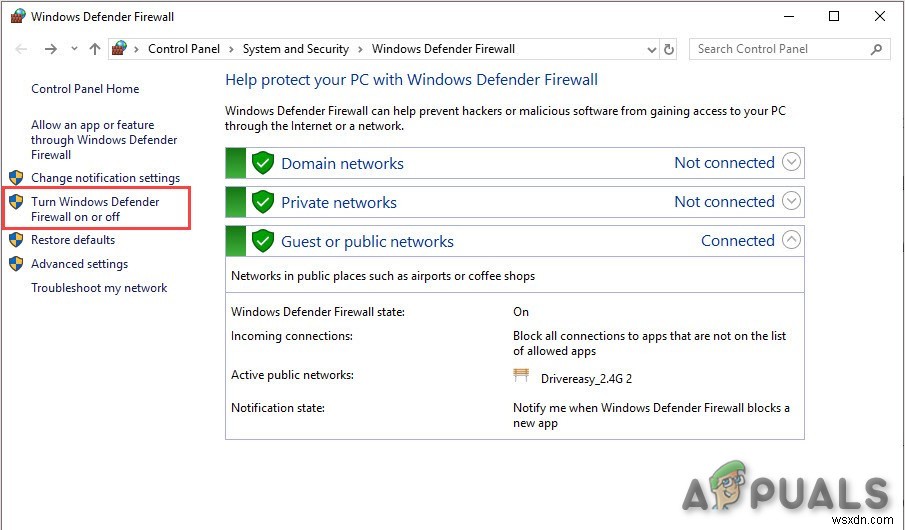This screenshot has width=905, height=530.
Task: Go forward with the Forward arrow
Action: 51,49
